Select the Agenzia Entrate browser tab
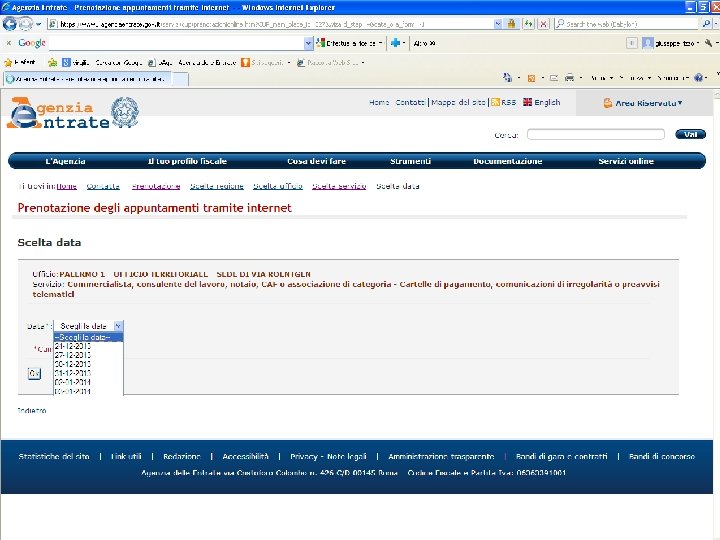 [89, 79]
